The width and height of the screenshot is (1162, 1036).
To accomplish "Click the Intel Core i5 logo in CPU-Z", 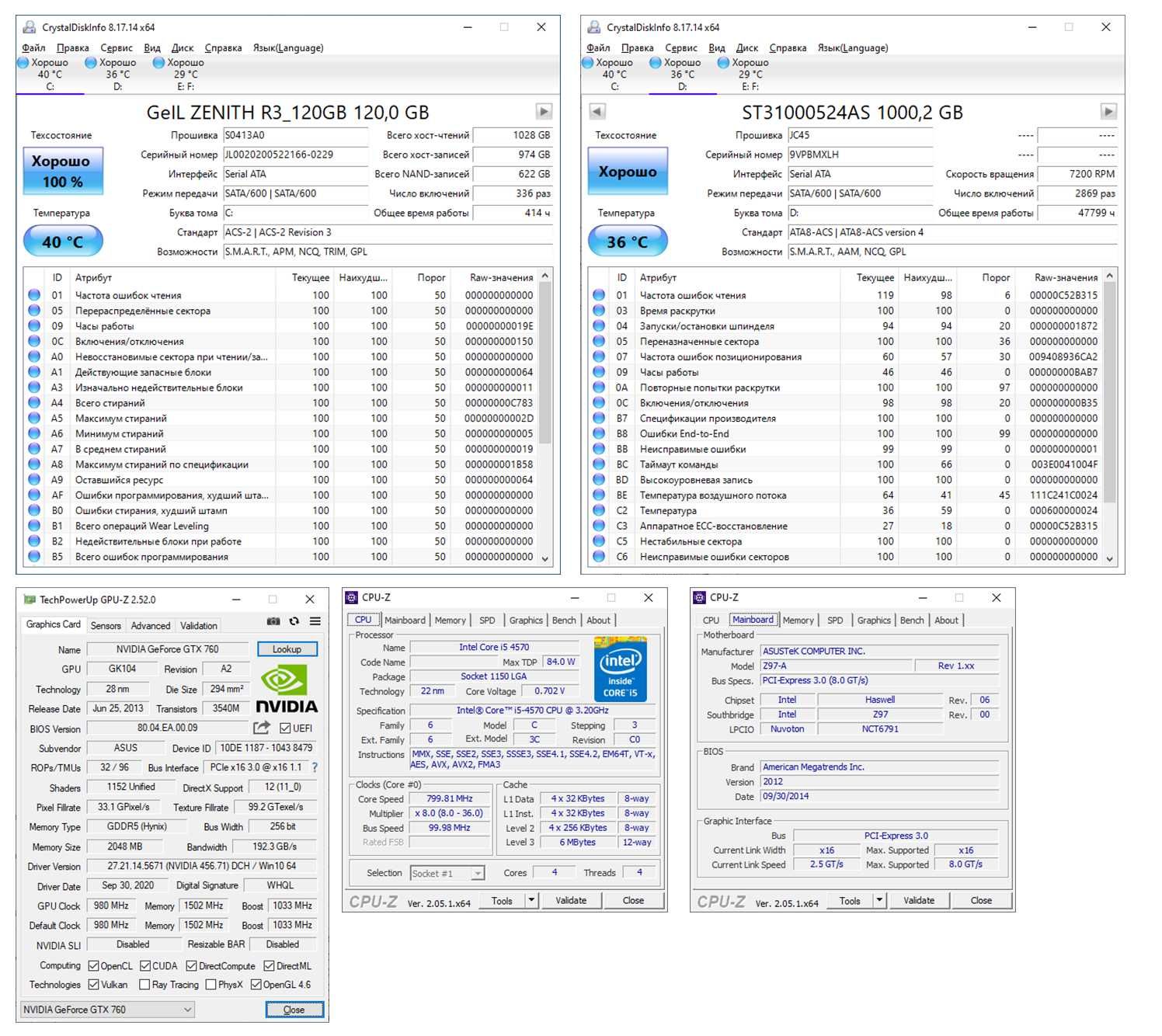I will click(620, 669).
